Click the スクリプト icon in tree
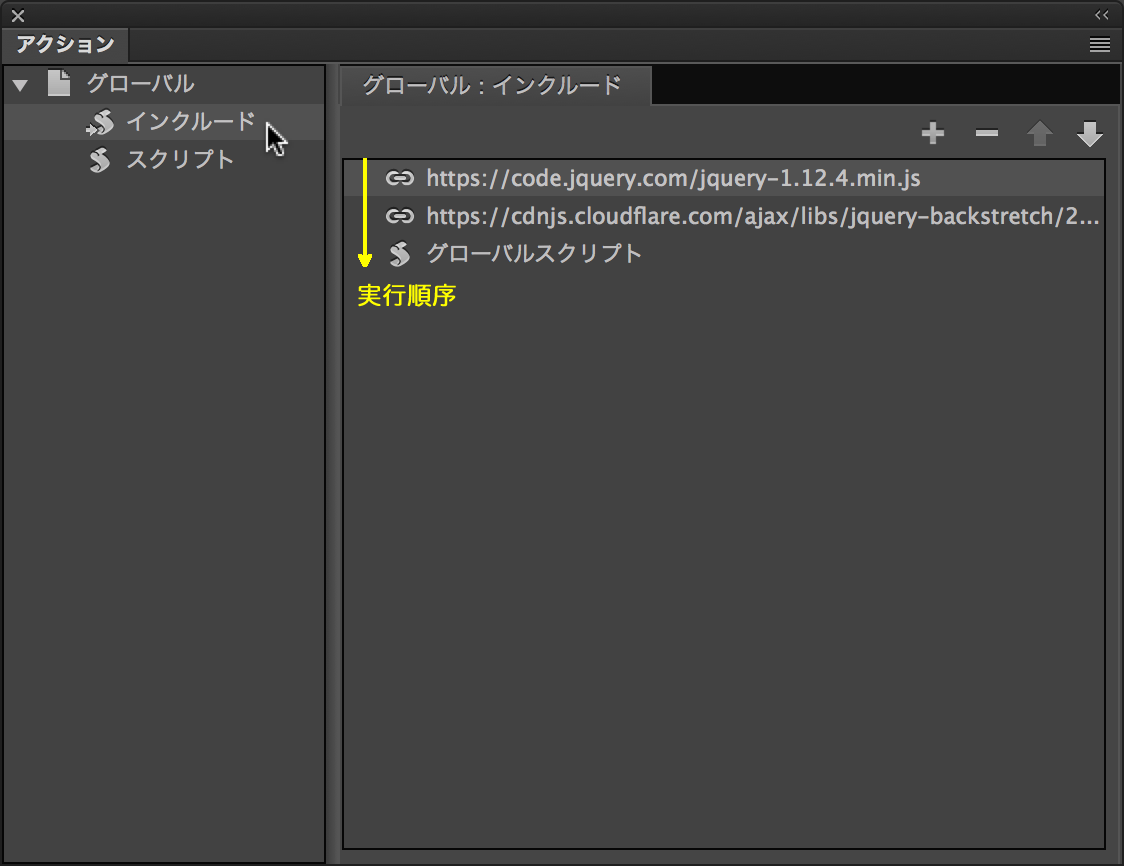The image size is (1124, 866). tap(100, 160)
